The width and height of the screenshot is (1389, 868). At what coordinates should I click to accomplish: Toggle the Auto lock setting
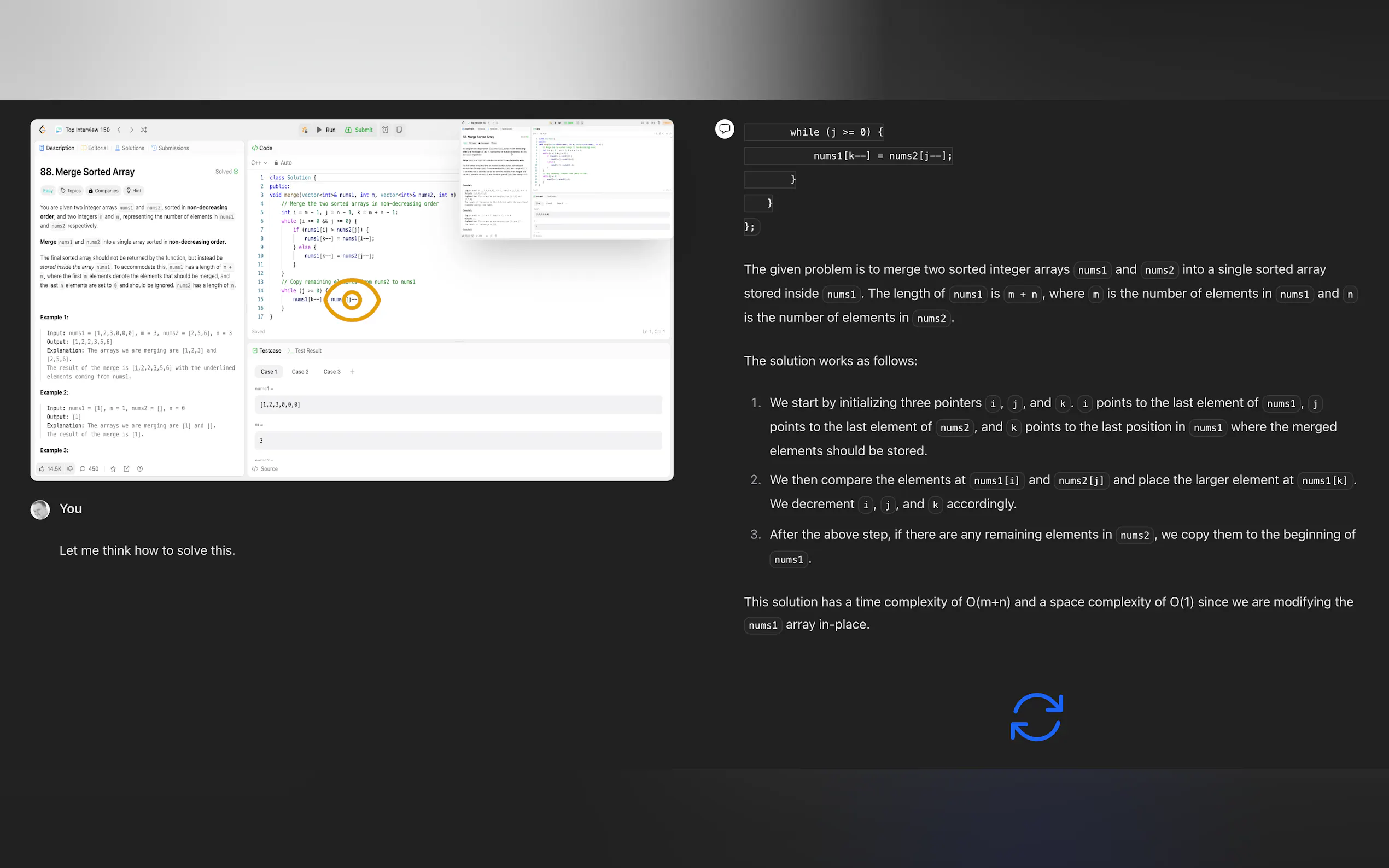pos(283,162)
